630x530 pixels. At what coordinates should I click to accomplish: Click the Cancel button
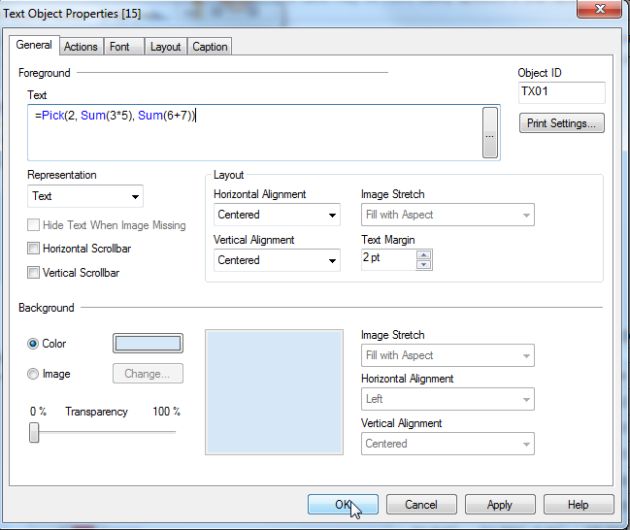[x=421, y=504]
